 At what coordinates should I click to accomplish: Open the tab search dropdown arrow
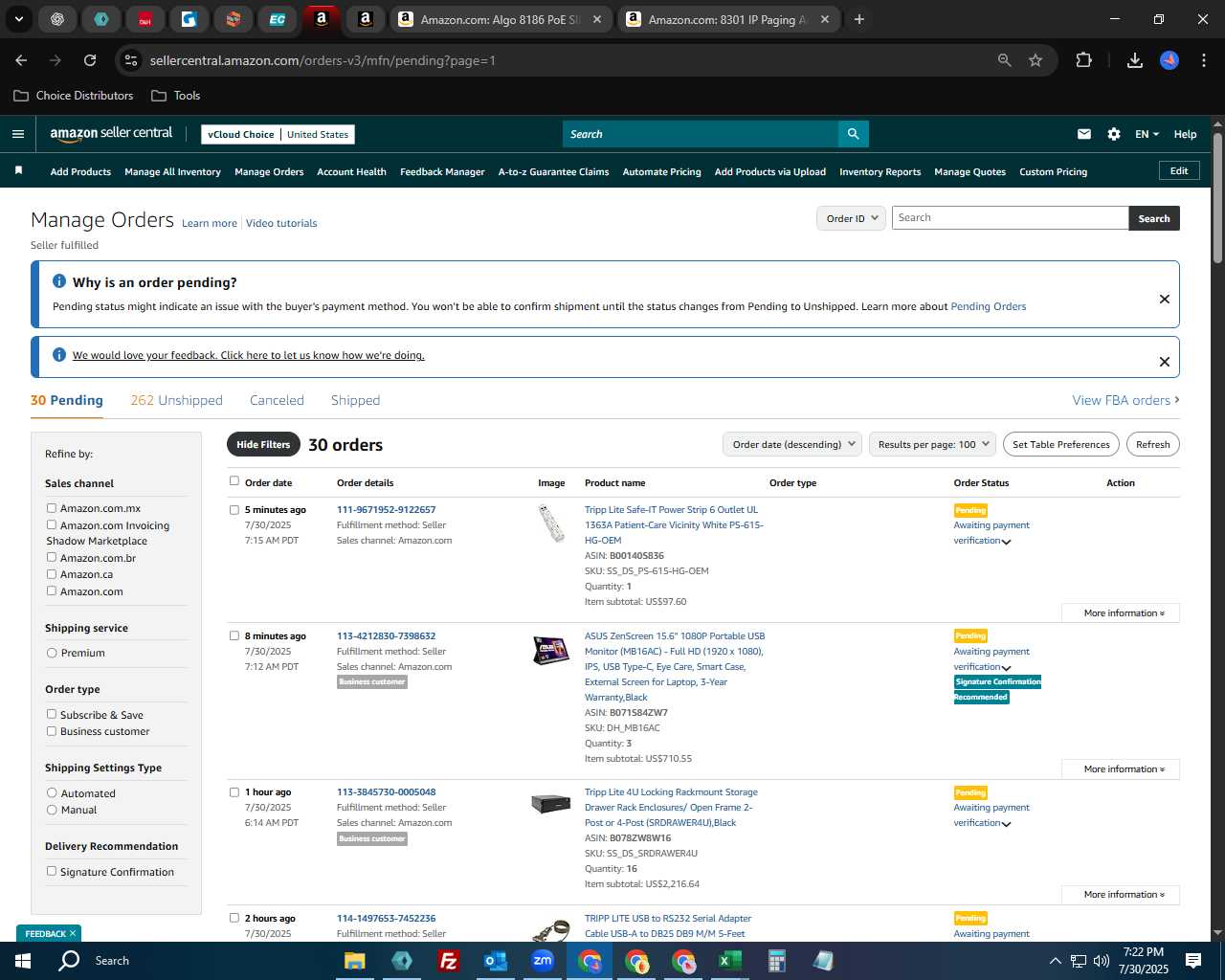pyautogui.click(x=18, y=19)
